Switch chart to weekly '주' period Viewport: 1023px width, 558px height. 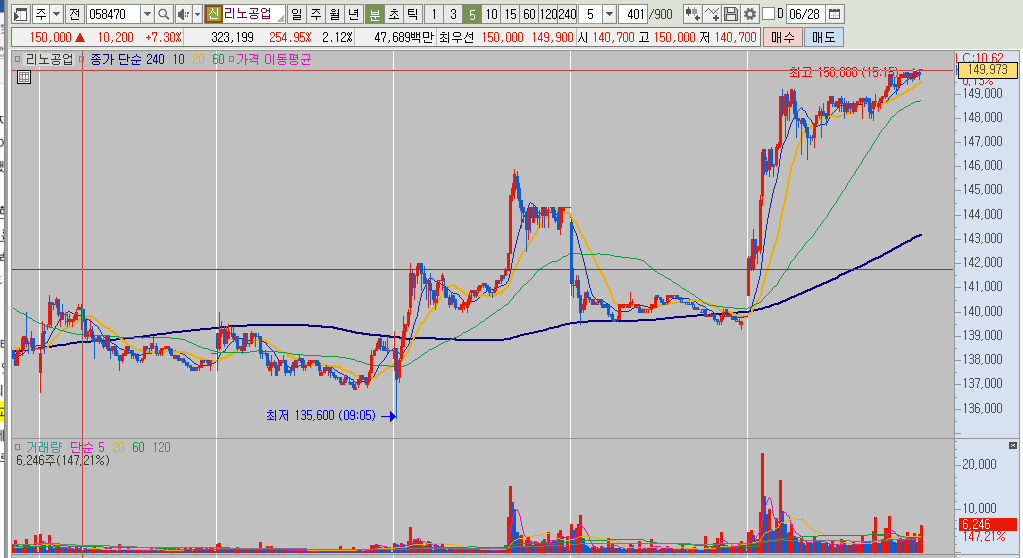click(316, 14)
